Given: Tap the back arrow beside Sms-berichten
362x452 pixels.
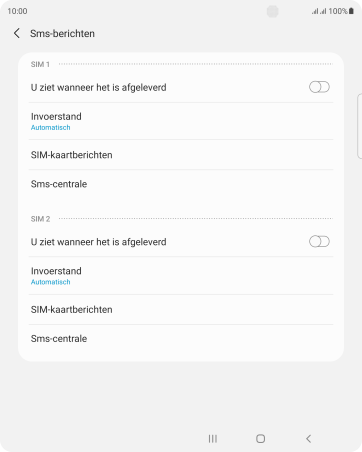Looking at the screenshot, I should 17,33.
